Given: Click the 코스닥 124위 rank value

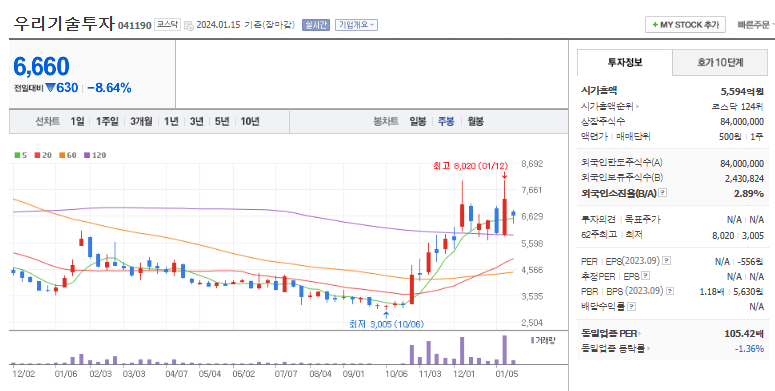Looking at the screenshot, I should click(737, 106).
